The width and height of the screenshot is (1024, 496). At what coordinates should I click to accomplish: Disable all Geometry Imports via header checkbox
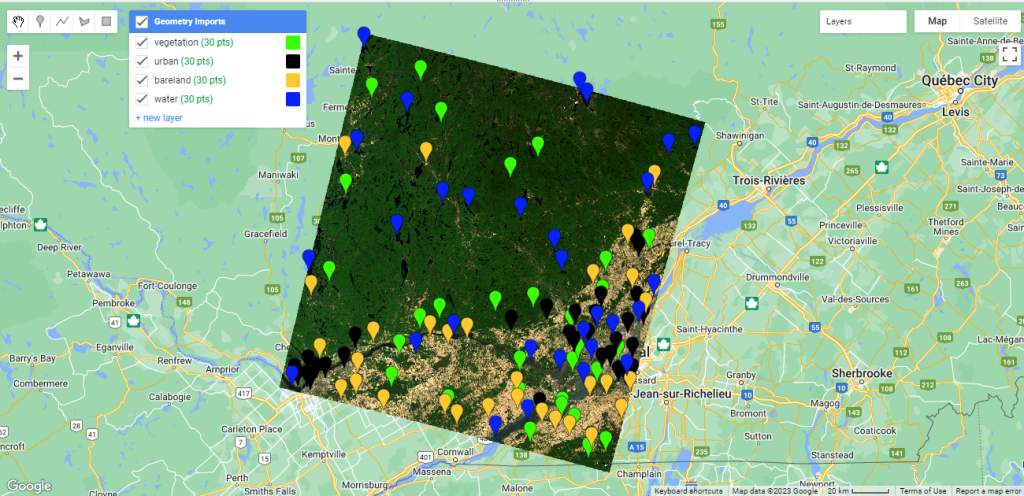(142, 21)
